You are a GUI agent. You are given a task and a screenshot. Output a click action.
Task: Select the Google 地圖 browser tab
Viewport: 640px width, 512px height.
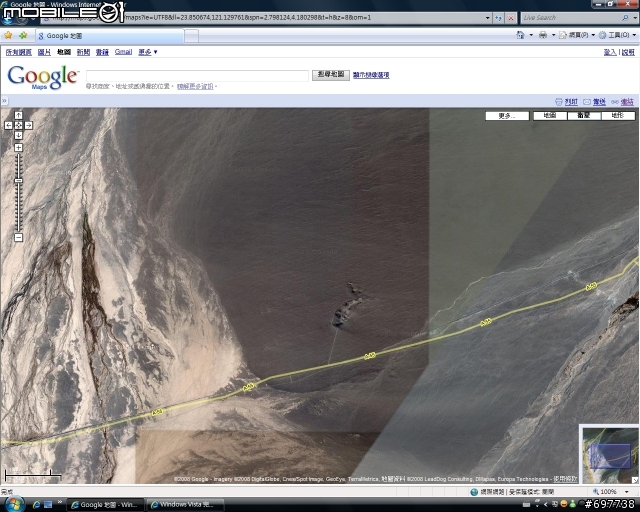pos(109,36)
